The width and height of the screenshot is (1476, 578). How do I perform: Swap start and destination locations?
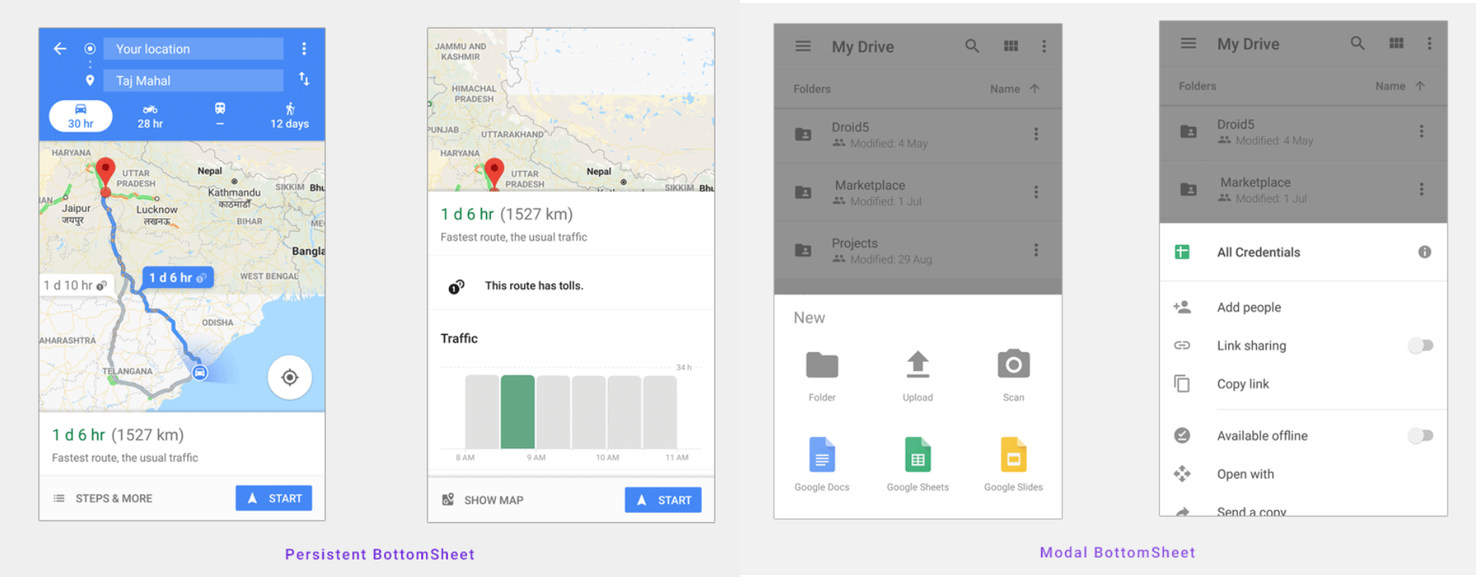point(304,79)
